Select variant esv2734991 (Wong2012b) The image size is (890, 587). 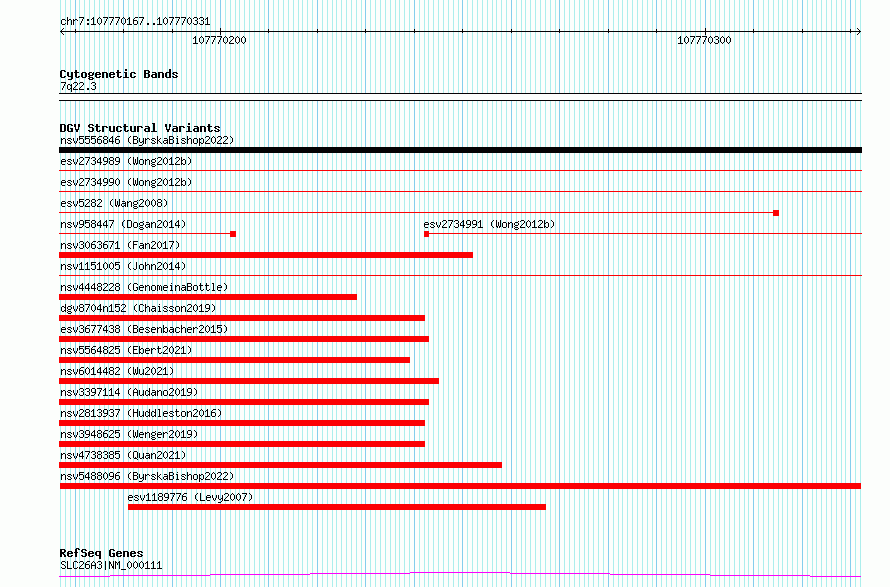point(489,224)
